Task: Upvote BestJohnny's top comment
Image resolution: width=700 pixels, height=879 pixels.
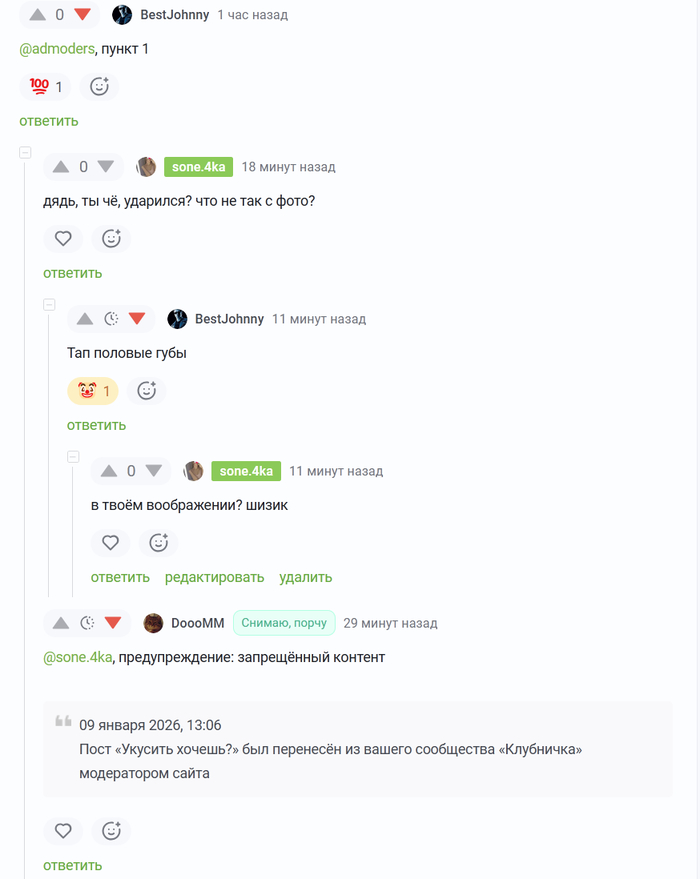Action: coord(38,15)
